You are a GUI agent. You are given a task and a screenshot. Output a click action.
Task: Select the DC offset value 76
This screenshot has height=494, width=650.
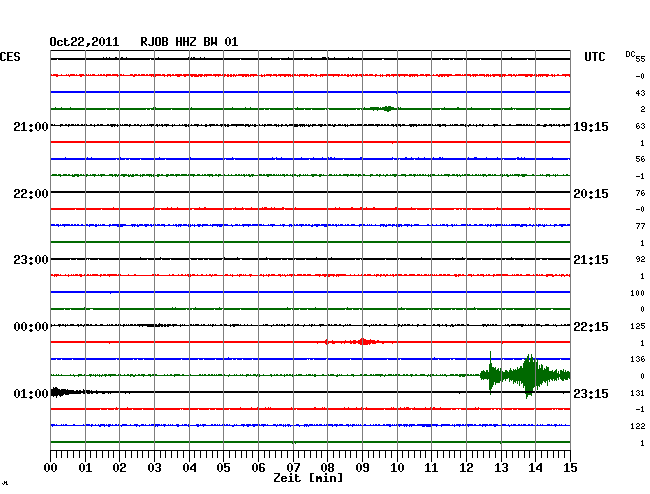640,193
